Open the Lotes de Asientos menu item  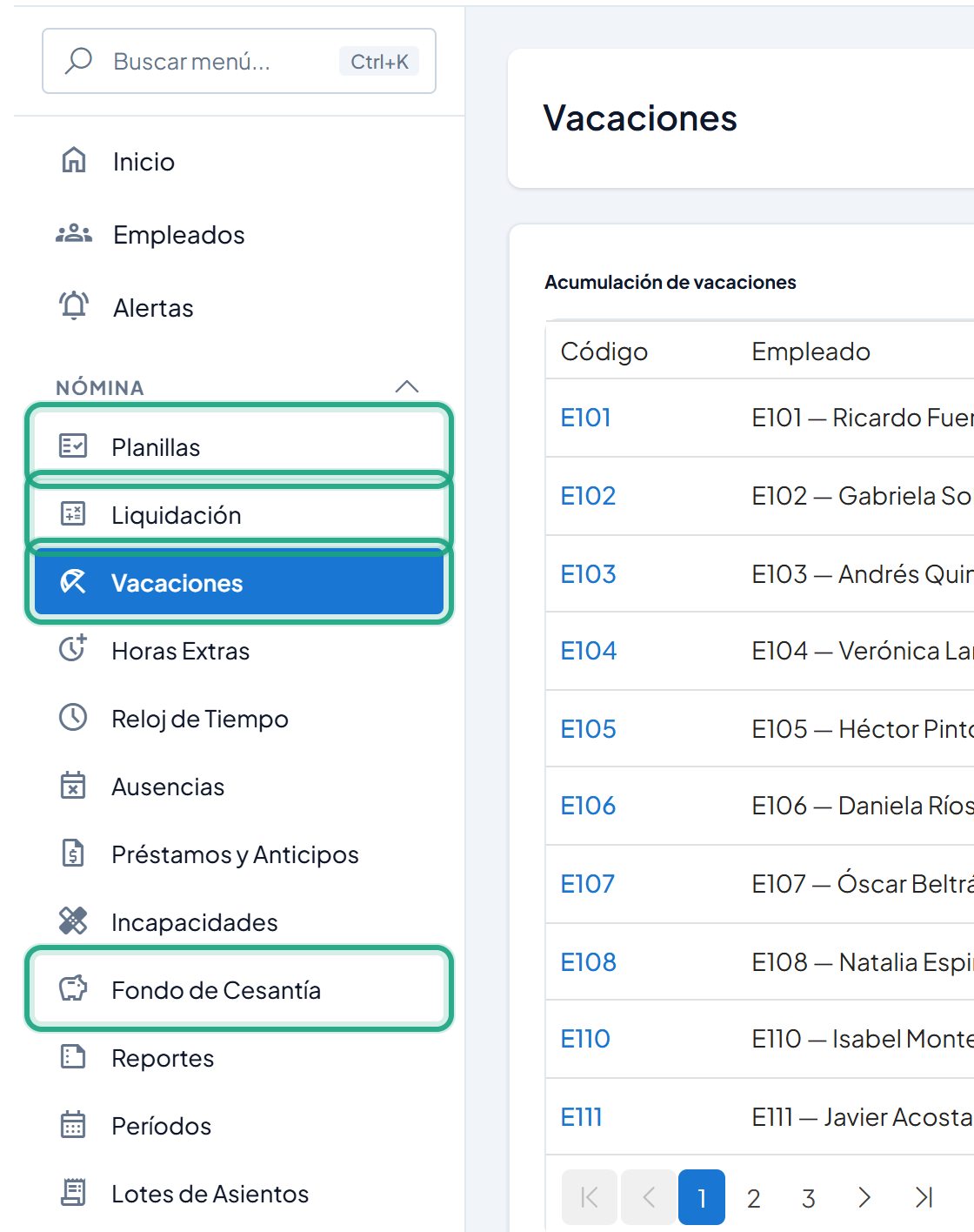coord(239,1194)
